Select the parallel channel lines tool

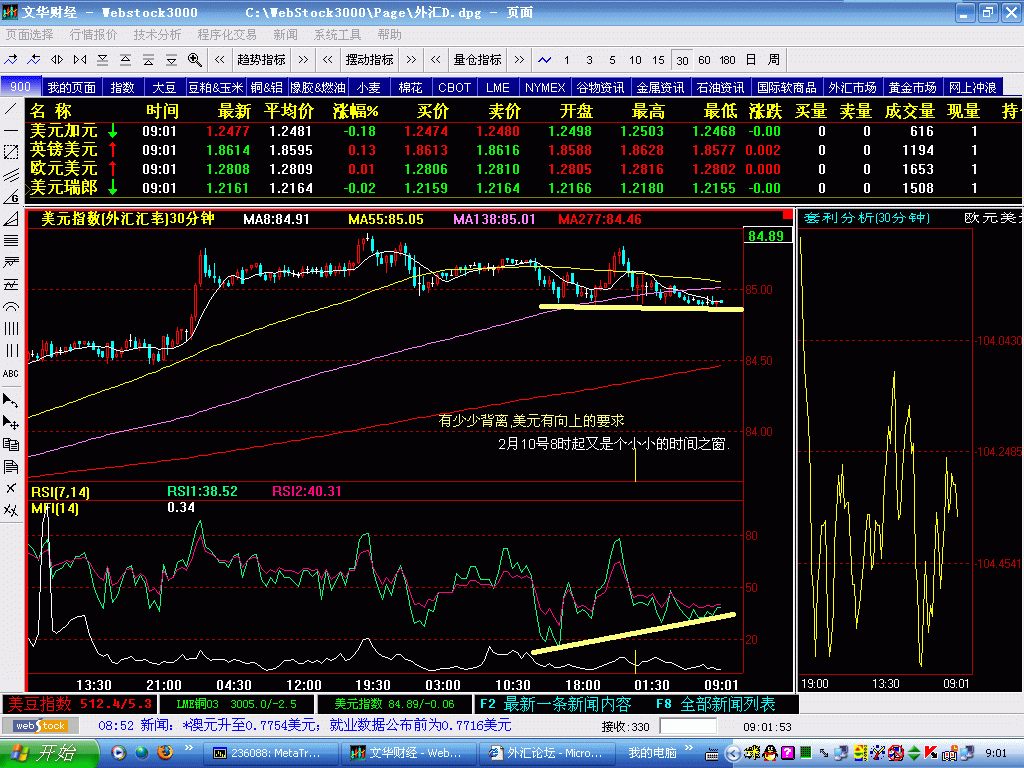11,175
